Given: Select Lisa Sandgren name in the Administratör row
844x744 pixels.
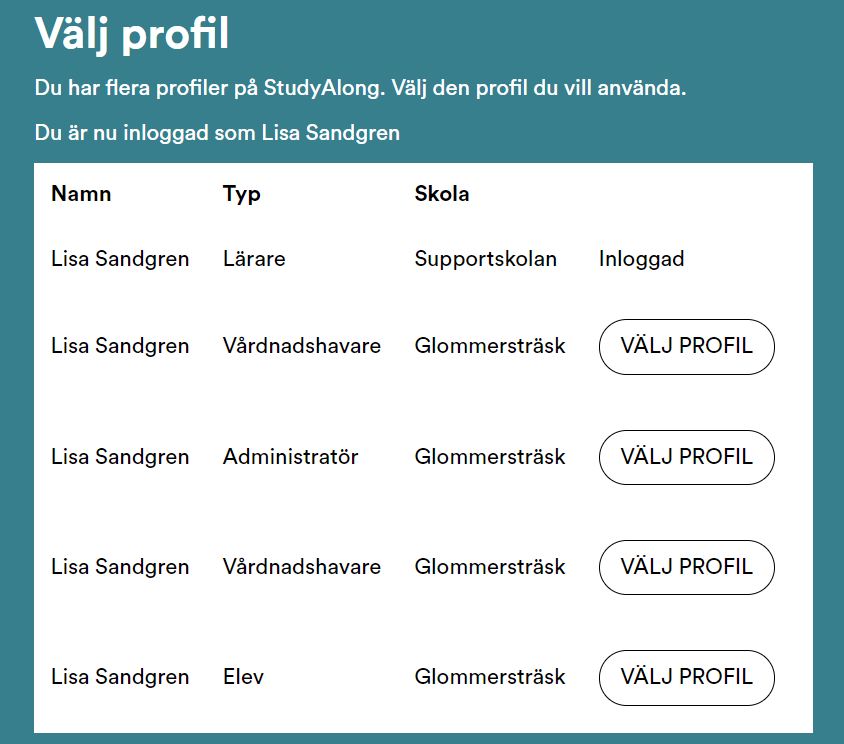Looking at the screenshot, I should pyautogui.click(x=120, y=457).
